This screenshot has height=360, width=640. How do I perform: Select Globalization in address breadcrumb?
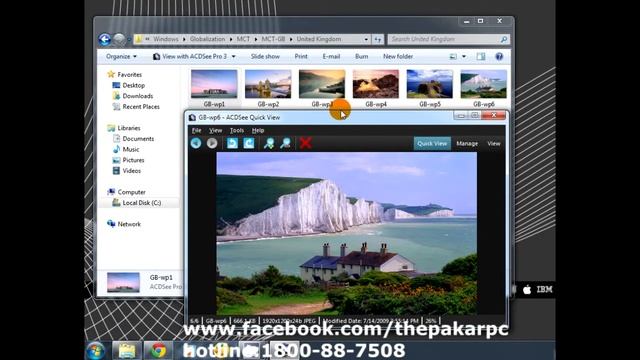coord(207,39)
